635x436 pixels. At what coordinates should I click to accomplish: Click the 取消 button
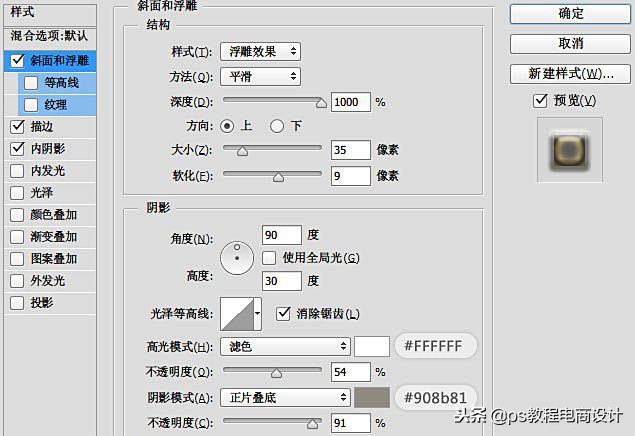[x=570, y=43]
